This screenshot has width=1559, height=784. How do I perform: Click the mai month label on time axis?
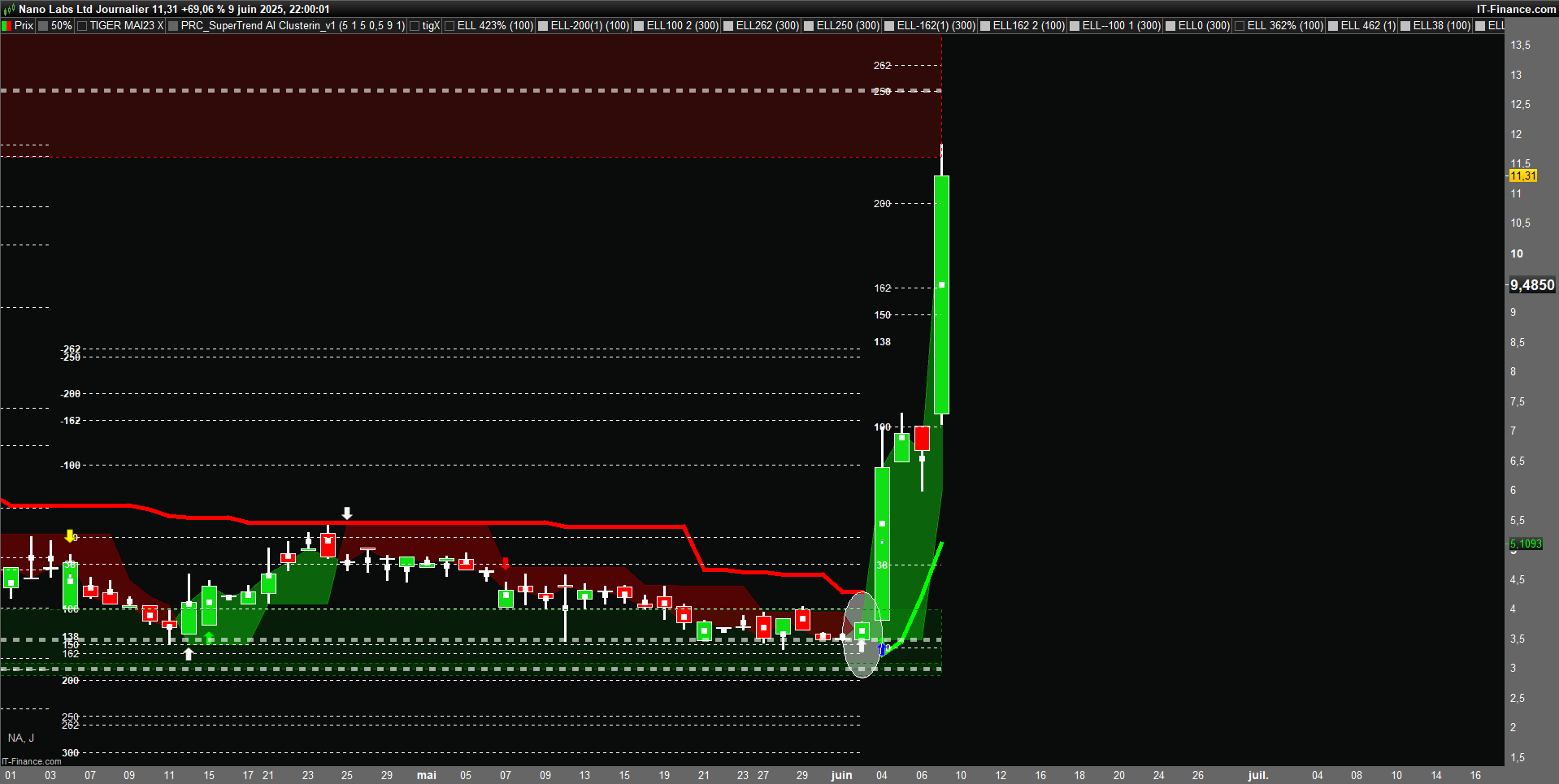427,775
